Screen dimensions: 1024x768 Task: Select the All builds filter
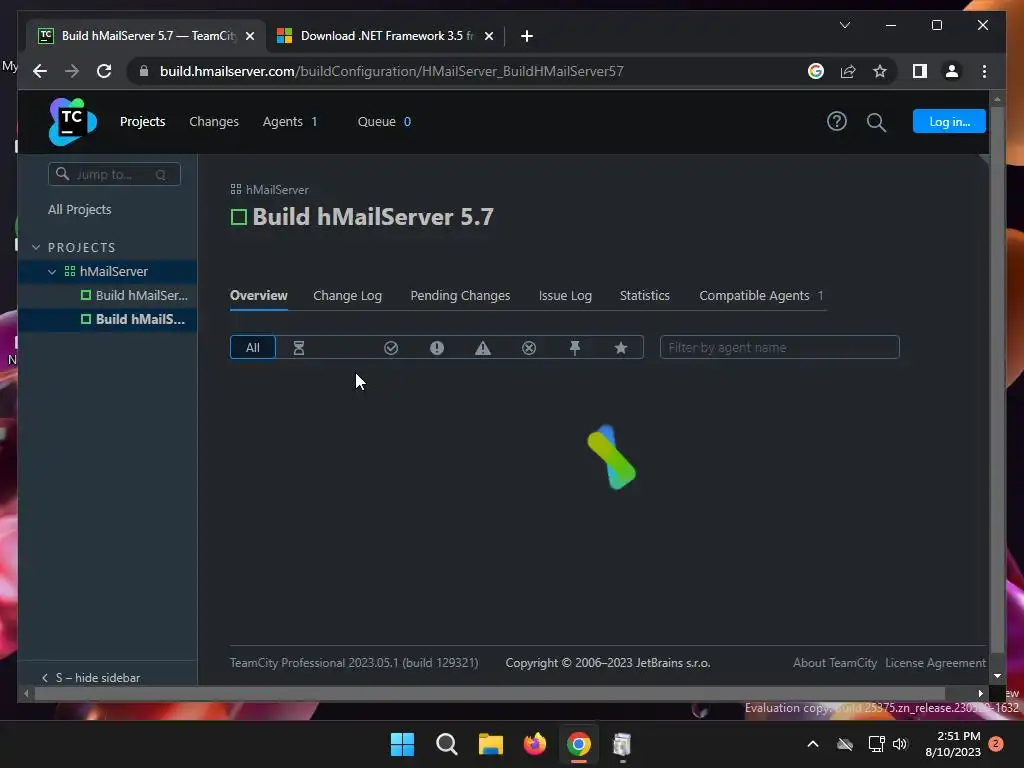coord(253,347)
